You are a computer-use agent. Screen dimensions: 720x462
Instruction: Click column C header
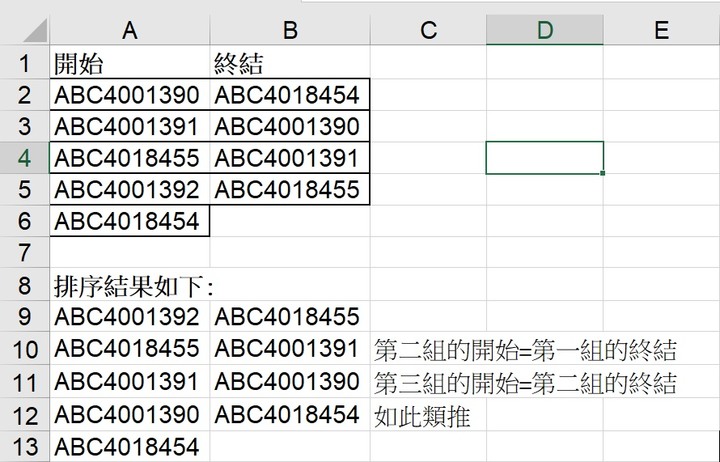[x=428, y=31]
